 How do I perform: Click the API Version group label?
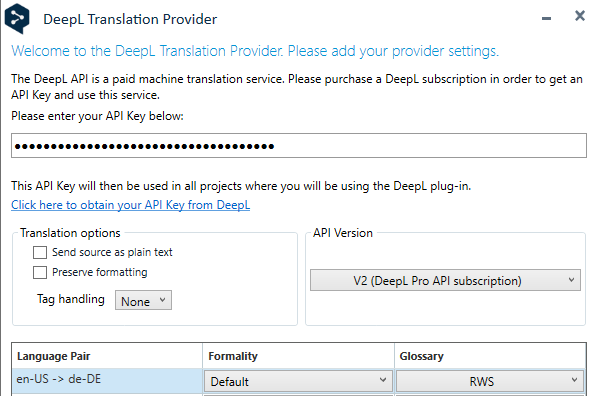343,233
